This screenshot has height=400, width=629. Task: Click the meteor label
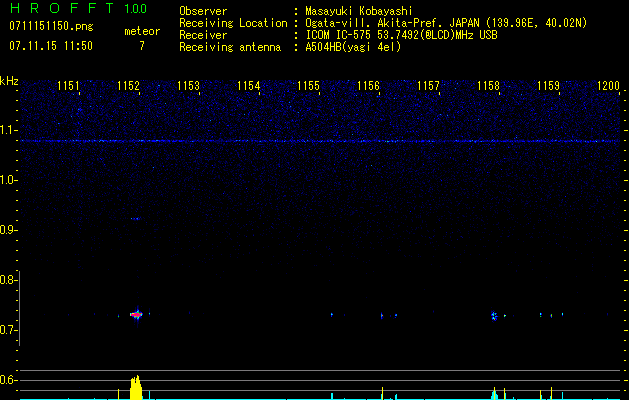click(142, 31)
